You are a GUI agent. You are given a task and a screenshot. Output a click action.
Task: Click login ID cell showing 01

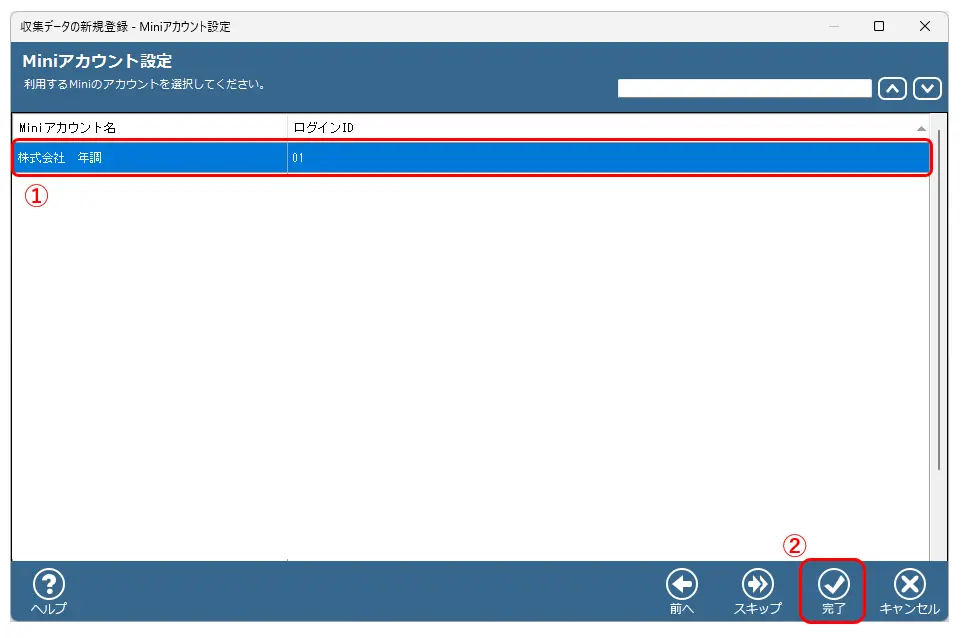click(x=600, y=158)
